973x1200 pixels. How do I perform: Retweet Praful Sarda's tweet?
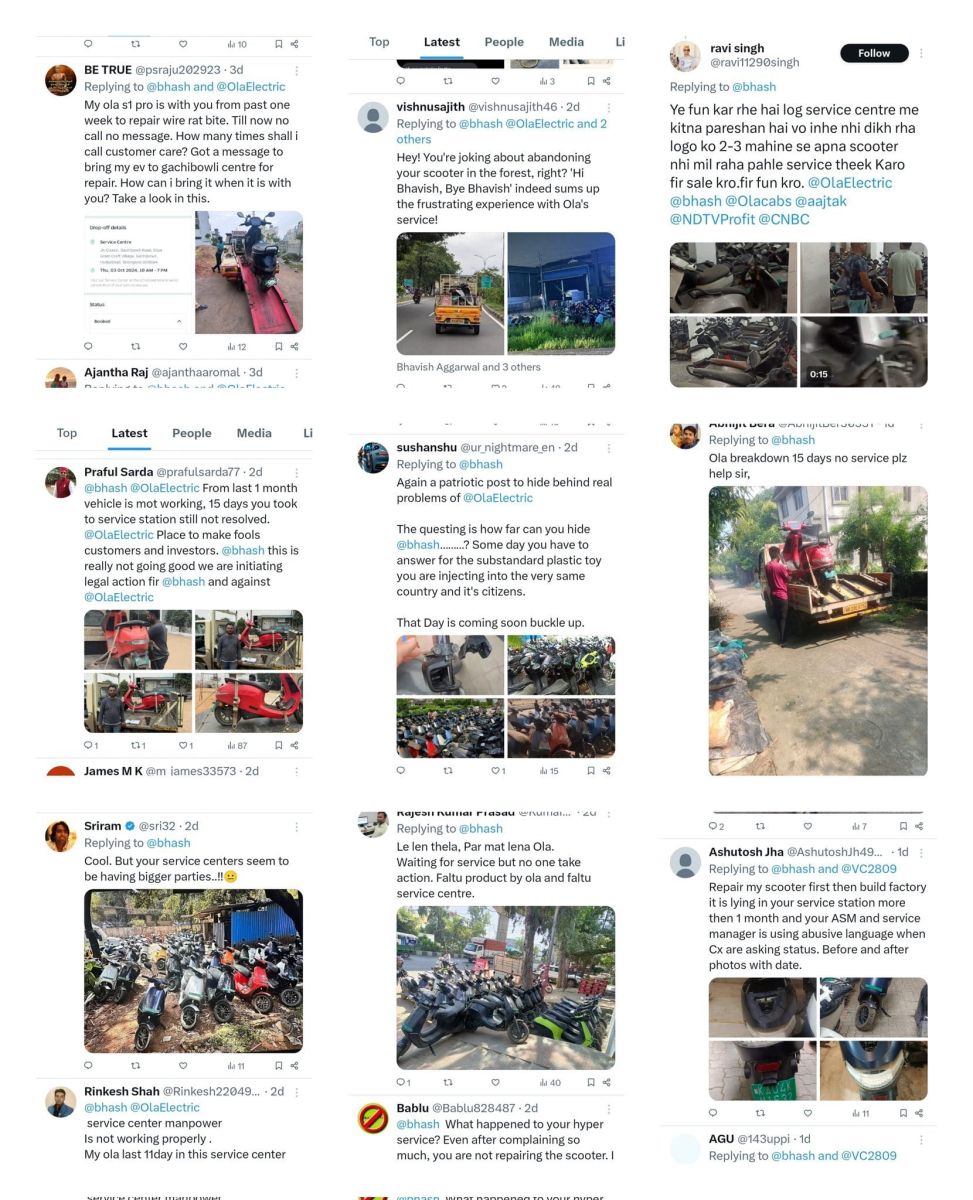pyautogui.click(x=139, y=745)
